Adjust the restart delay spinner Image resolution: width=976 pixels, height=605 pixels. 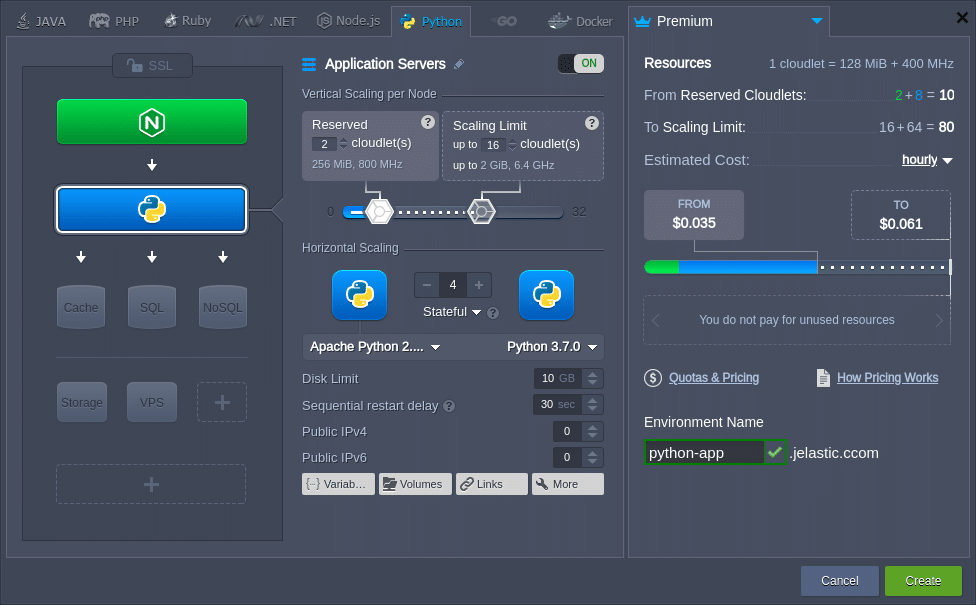[593, 405]
